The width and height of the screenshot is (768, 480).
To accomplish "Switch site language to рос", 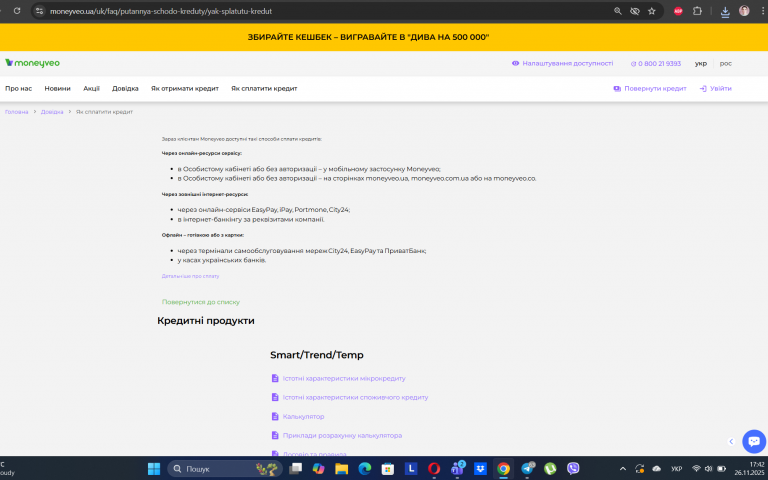I will pyautogui.click(x=725, y=63).
